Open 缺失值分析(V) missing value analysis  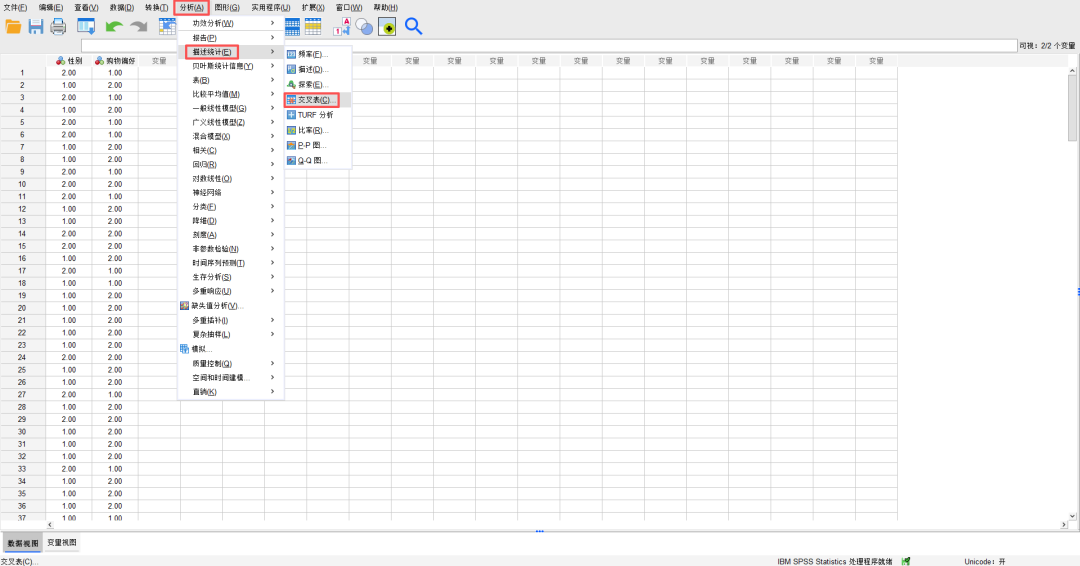click(230, 306)
